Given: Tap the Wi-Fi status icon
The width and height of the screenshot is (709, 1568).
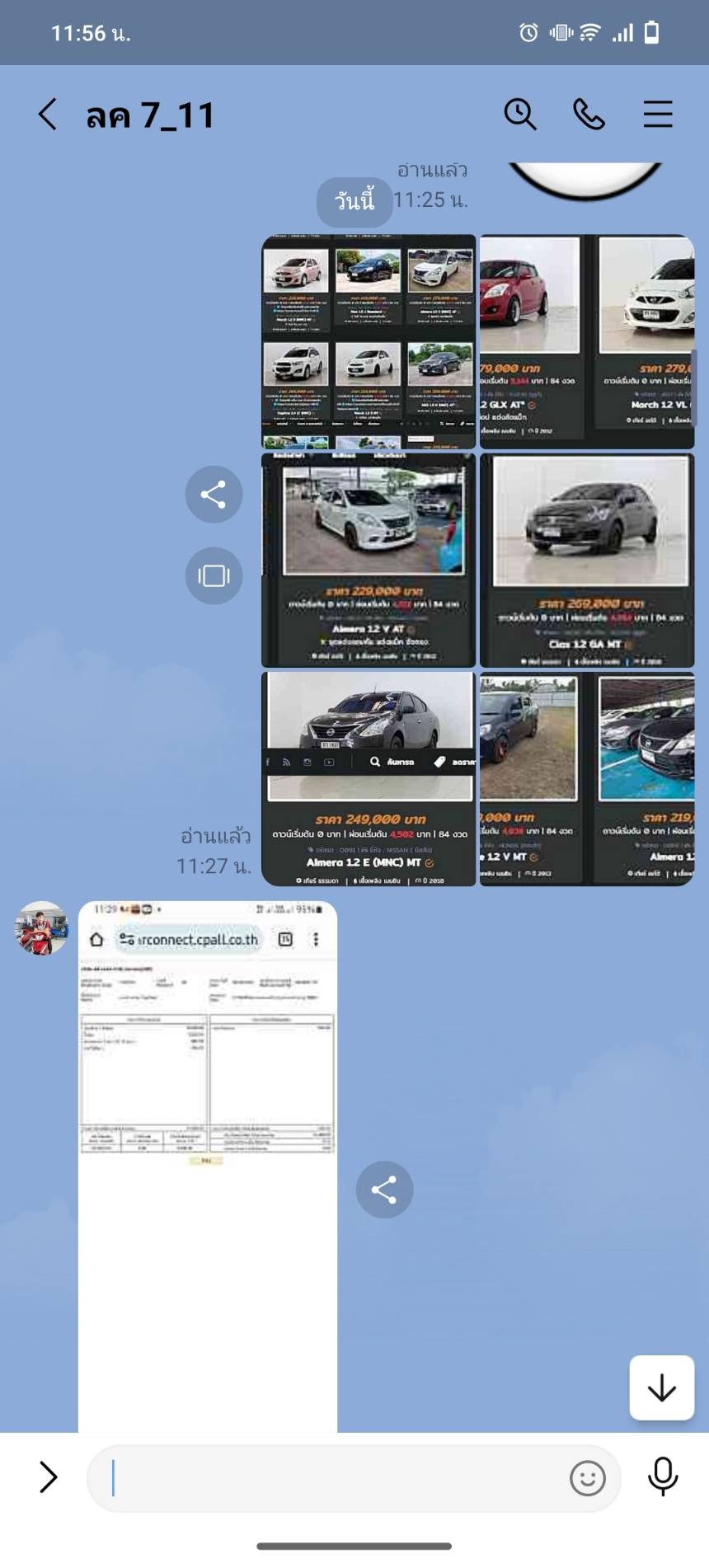Looking at the screenshot, I should [590, 33].
